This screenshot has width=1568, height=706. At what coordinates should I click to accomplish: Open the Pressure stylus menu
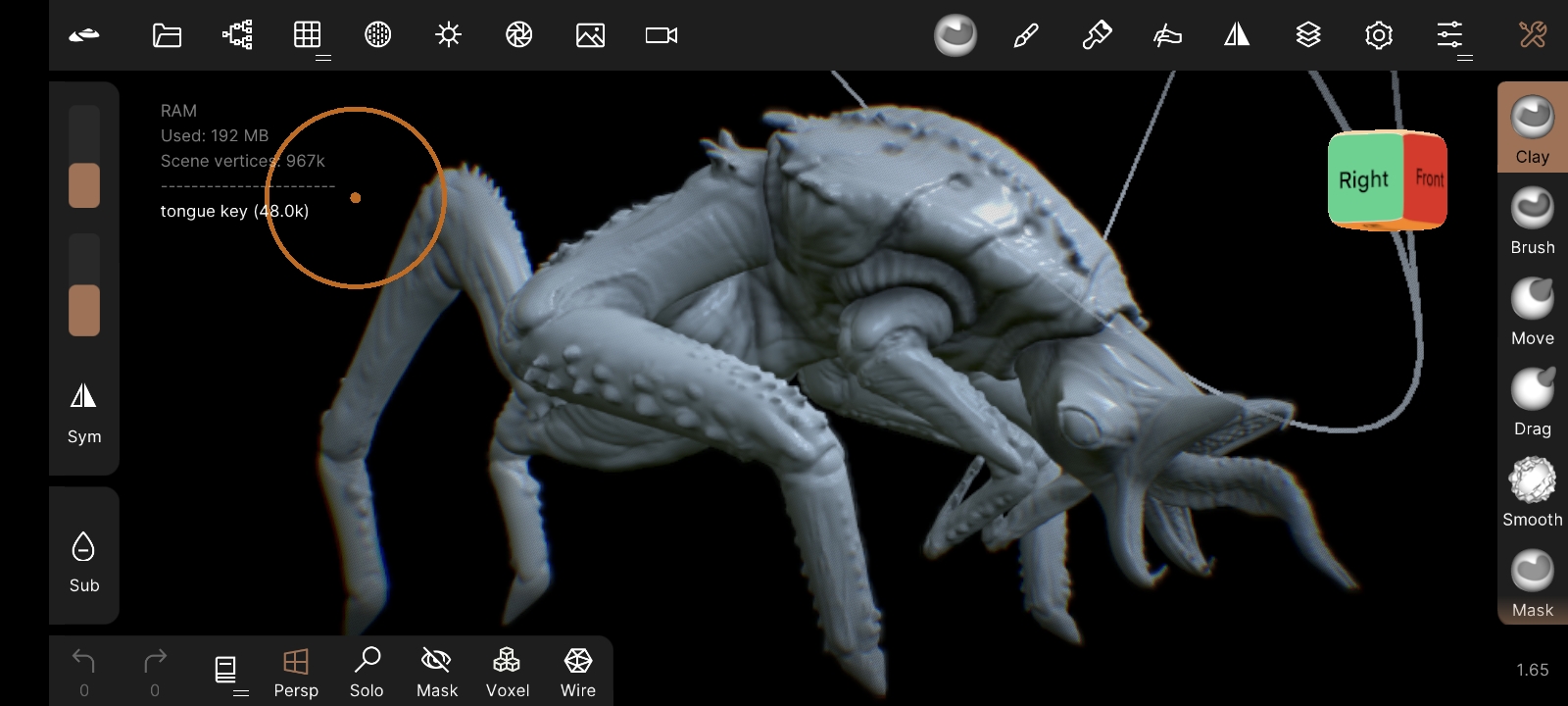tap(1167, 35)
